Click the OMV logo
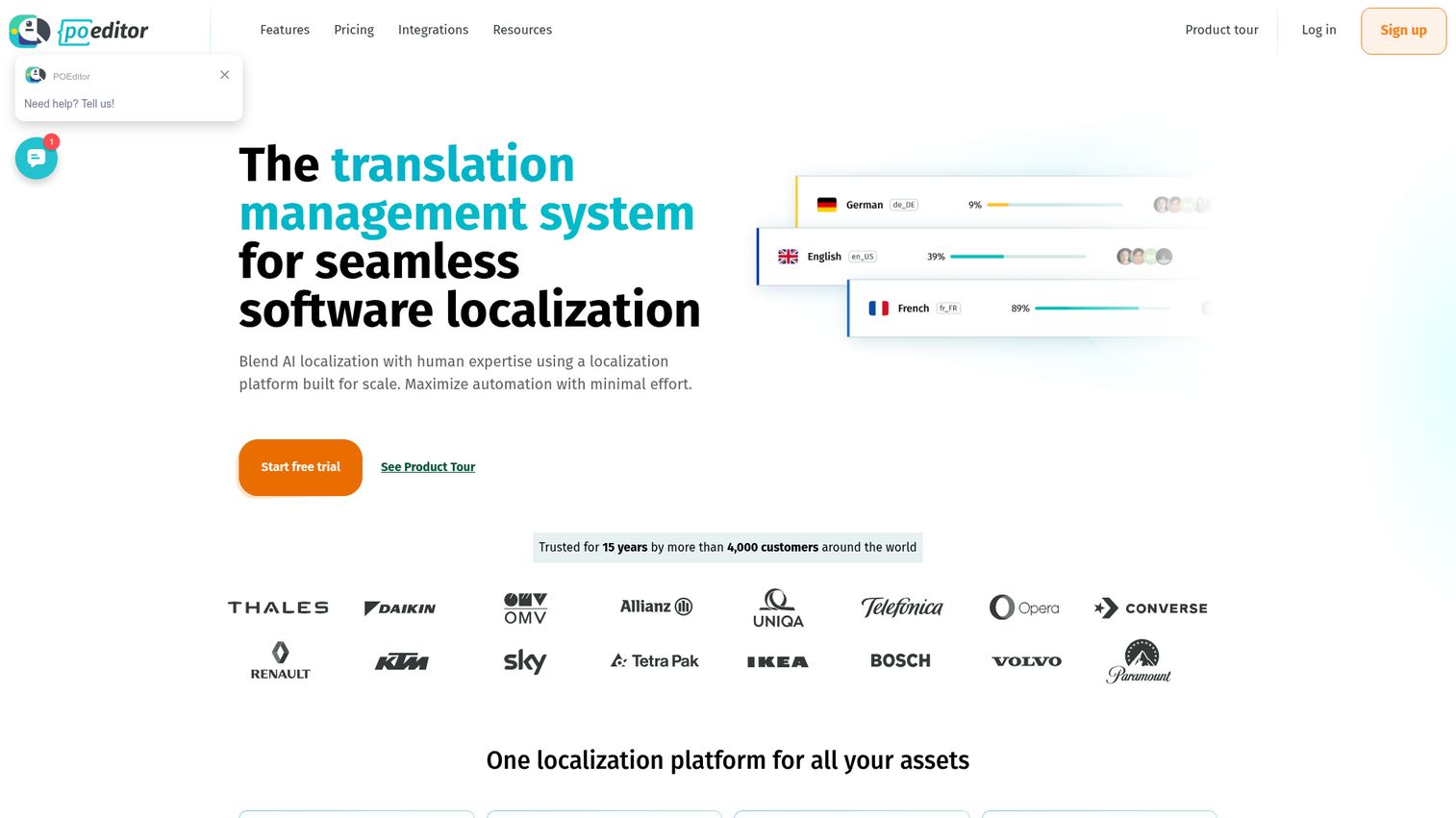This screenshot has width=1456, height=818. (x=525, y=608)
